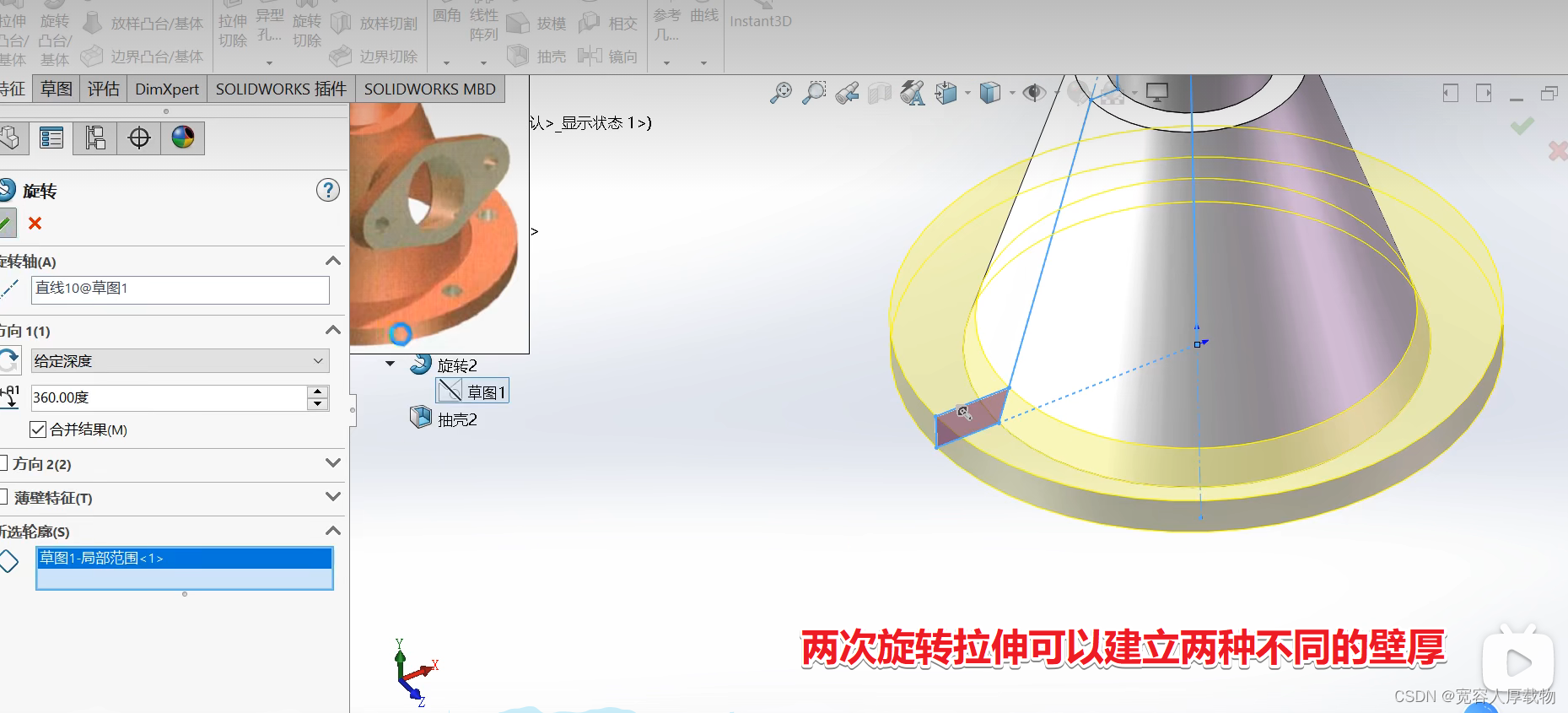This screenshot has height=713, width=1568.
Task: Click the viewport red cancel X
Action: (1558, 151)
